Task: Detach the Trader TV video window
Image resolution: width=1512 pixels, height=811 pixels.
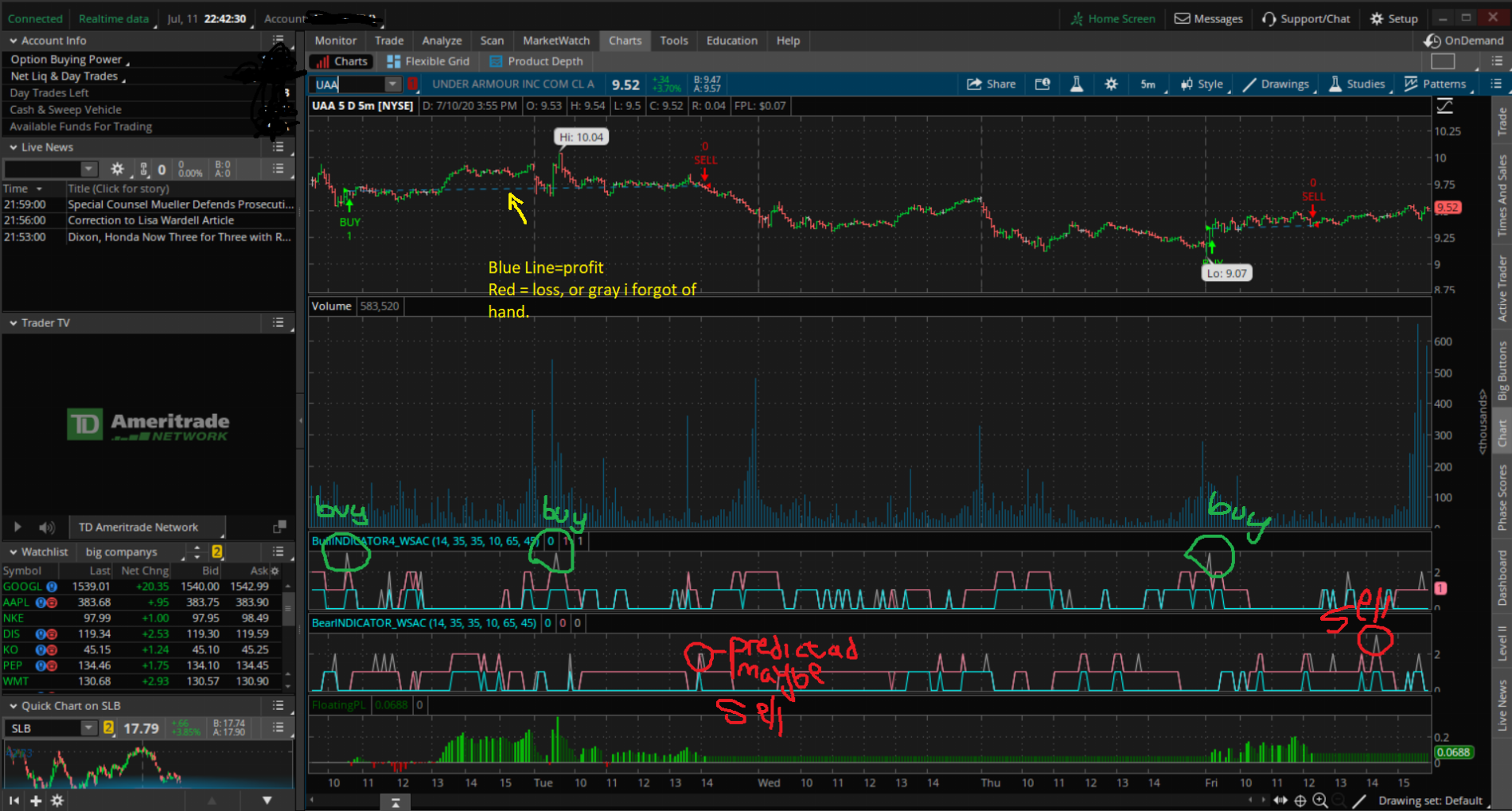Action: point(279,527)
